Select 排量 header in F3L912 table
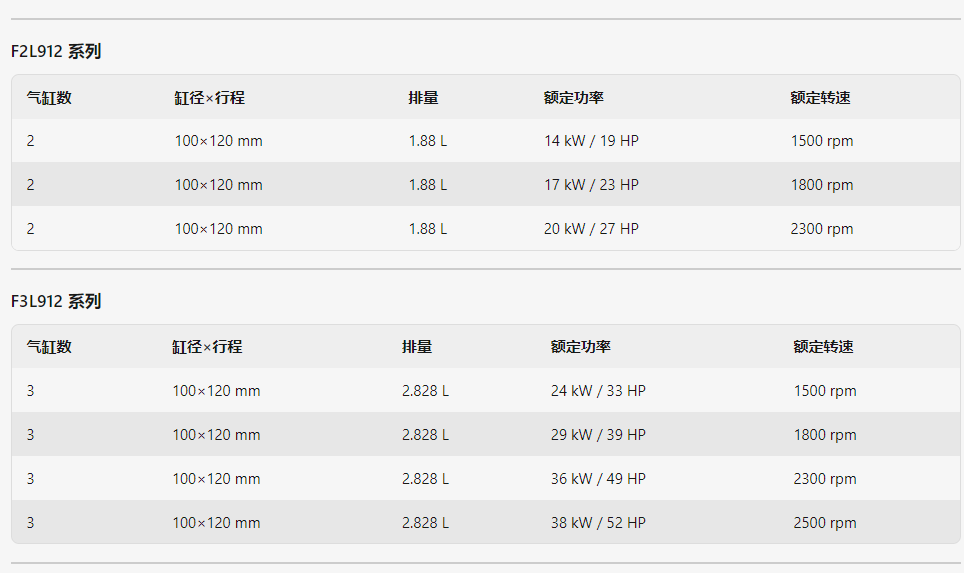The height and width of the screenshot is (573, 964). coord(417,347)
